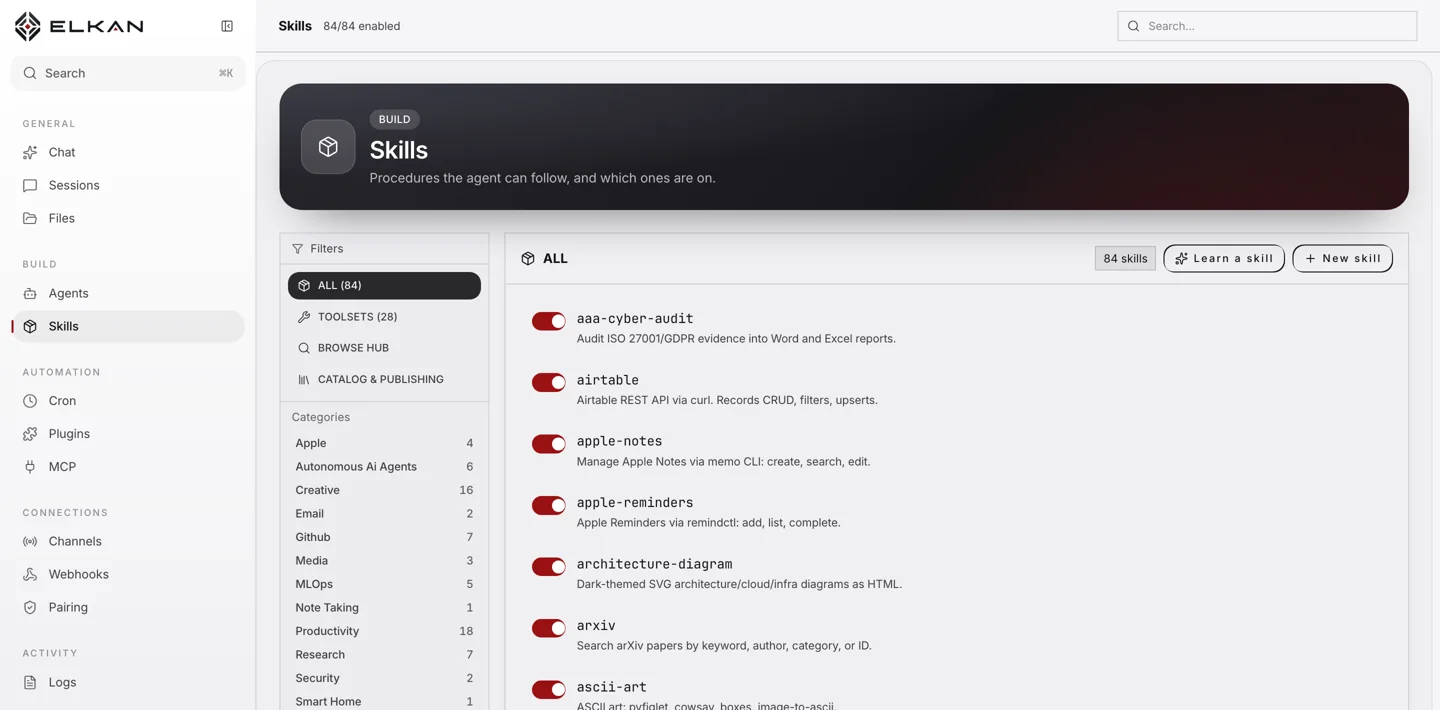Focus the top-right Search field
The height and width of the screenshot is (710, 1440).
[1267, 26]
